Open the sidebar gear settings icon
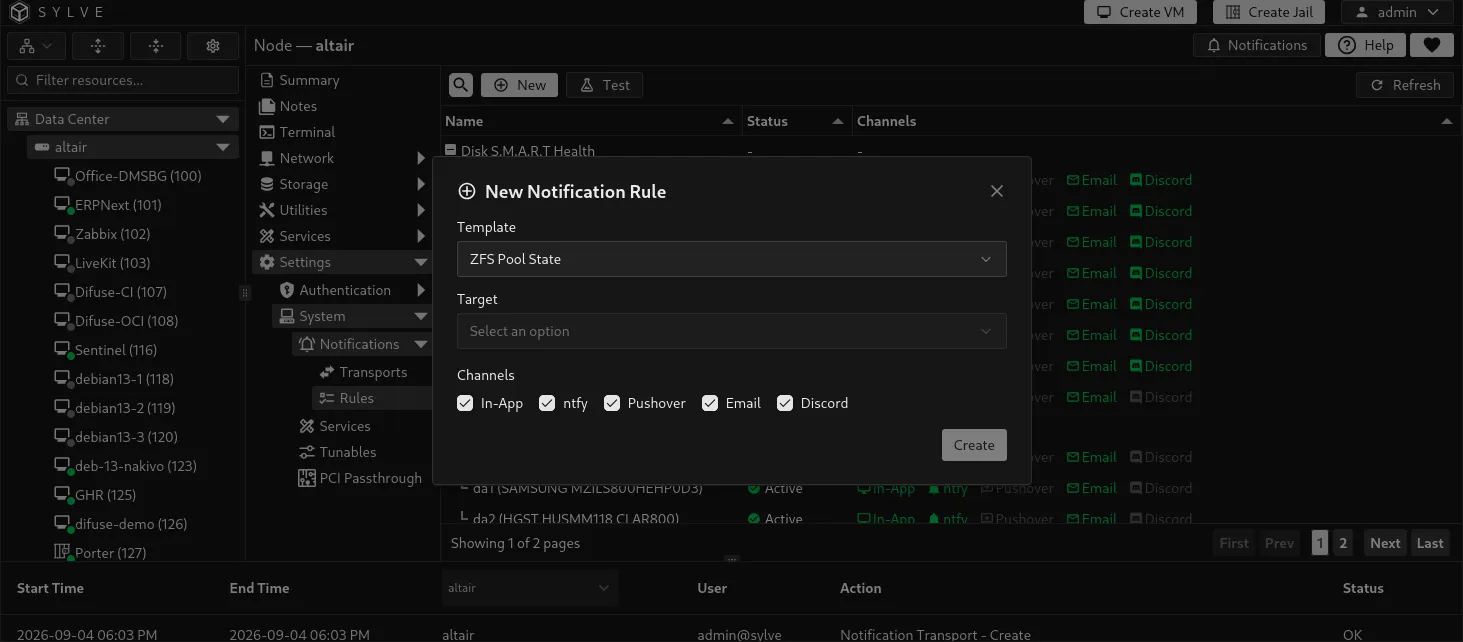Viewport: 1463px width, 642px height. [213, 46]
